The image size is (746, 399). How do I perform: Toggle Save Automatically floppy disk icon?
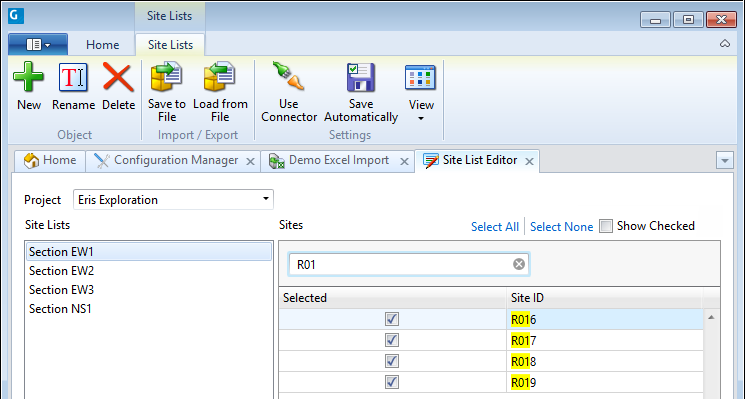361,77
